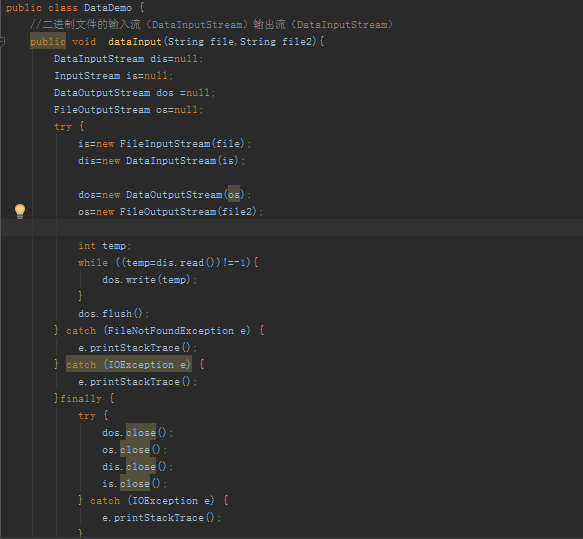This screenshot has width=583, height=539.
Task: Click the line InputStream is=null
Action: pyautogui.click(x=114, y=76)
